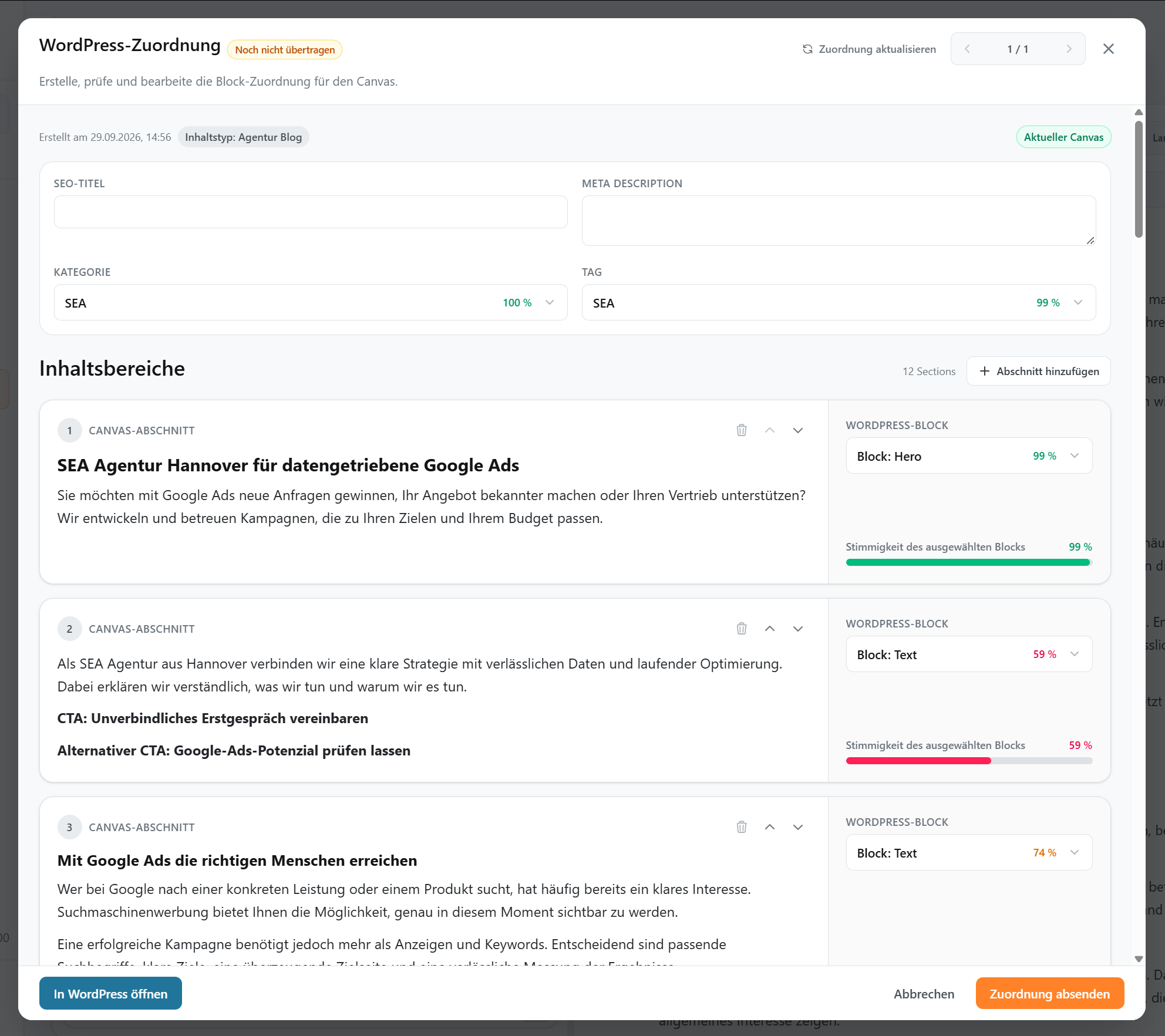Image resolution: width=1165 pixels, height=1036 pixels.
Task: Click the Noch nicht übertragen status badge
Action: point(285,50)
